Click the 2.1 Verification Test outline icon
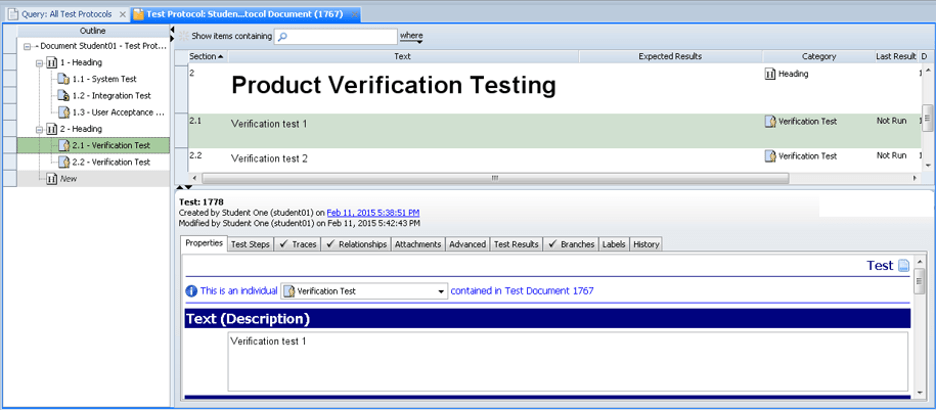The width and height of the screenshot is (936, 410). tap(64, 146)
